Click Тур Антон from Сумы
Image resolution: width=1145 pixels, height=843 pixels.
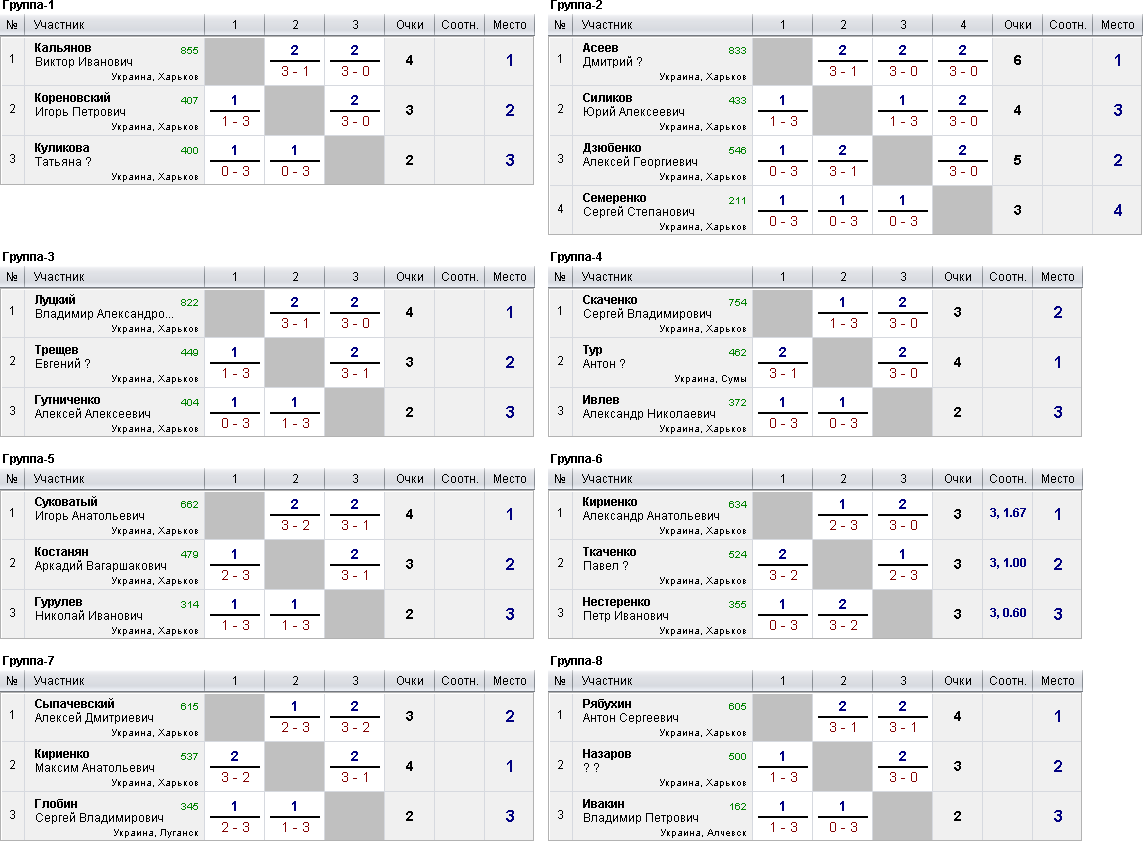[603, 356]
